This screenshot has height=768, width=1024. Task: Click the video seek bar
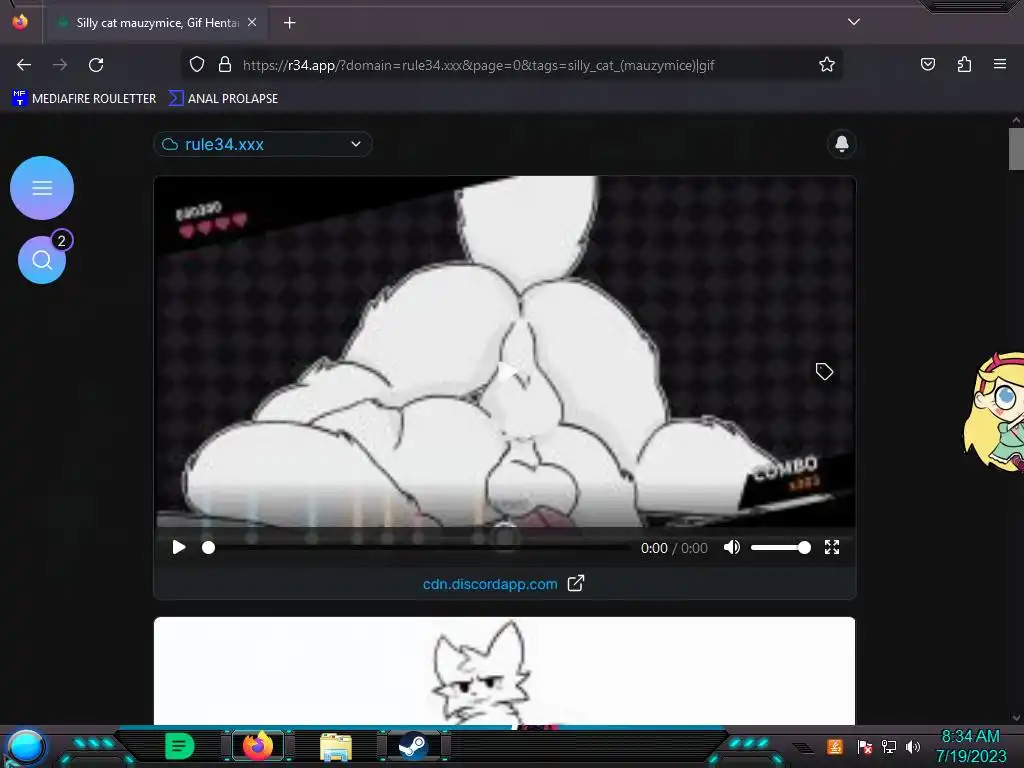(418, 547)
